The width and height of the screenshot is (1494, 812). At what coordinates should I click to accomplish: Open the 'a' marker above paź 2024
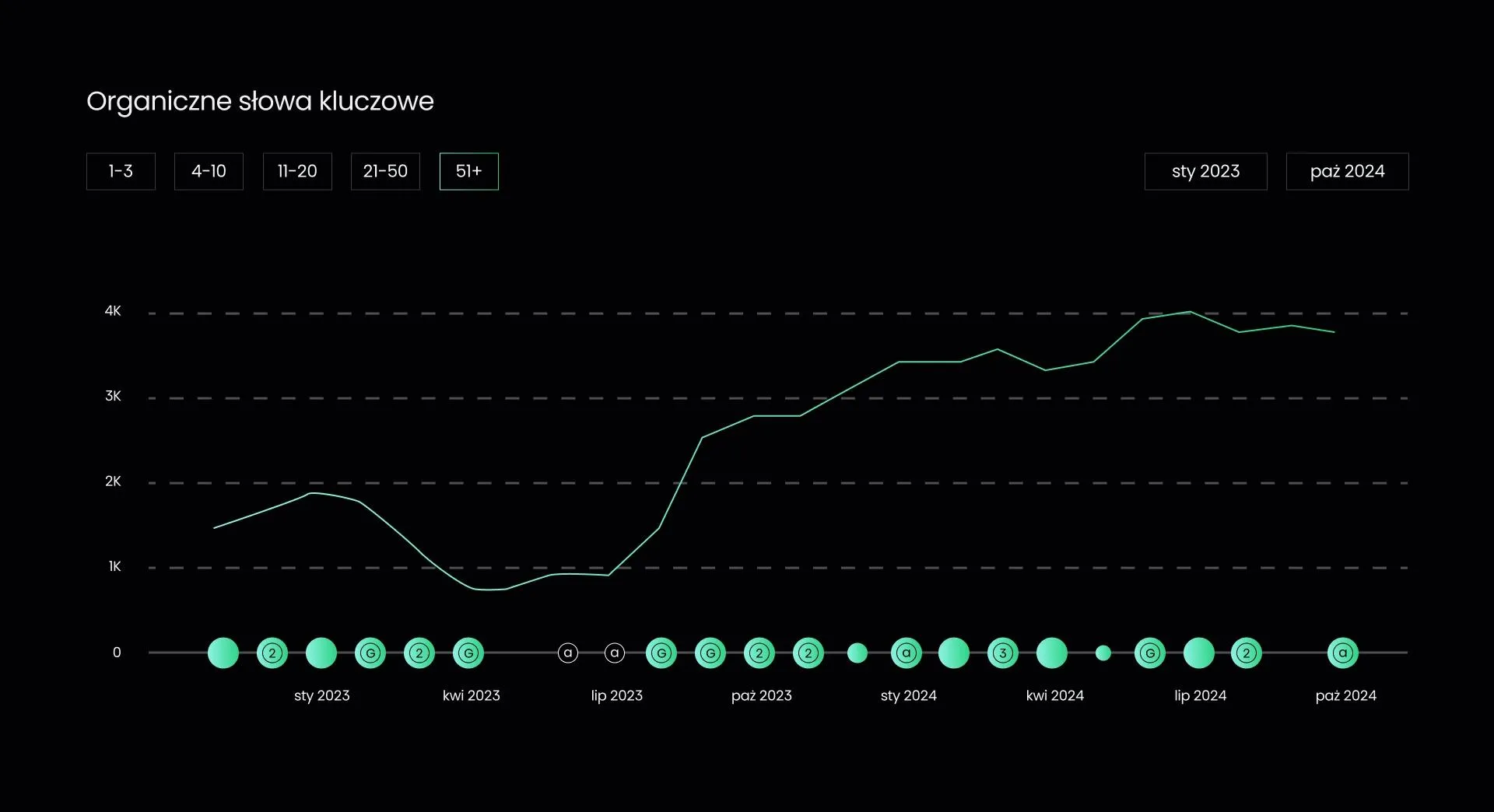pos(1342,653)
